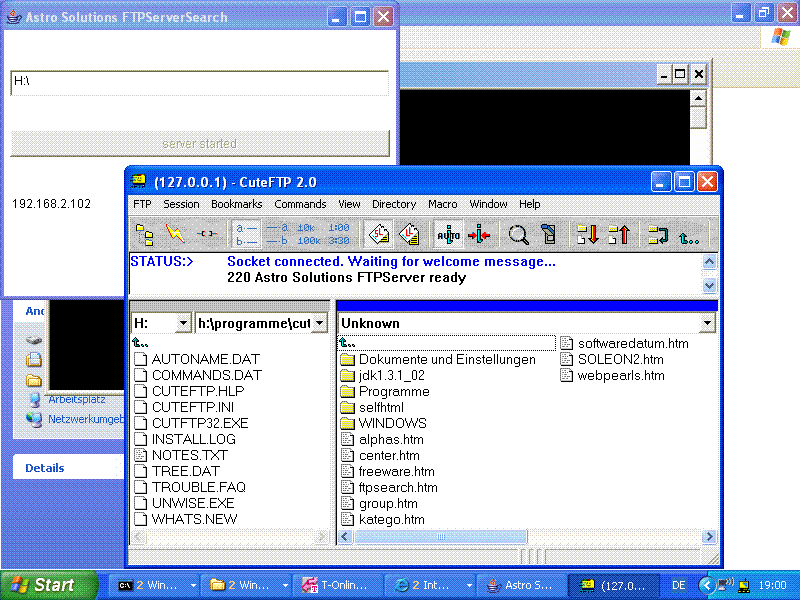Click the magnifier Find icon
This screenshot has width=800, height=600.
(x=518, y=234)
